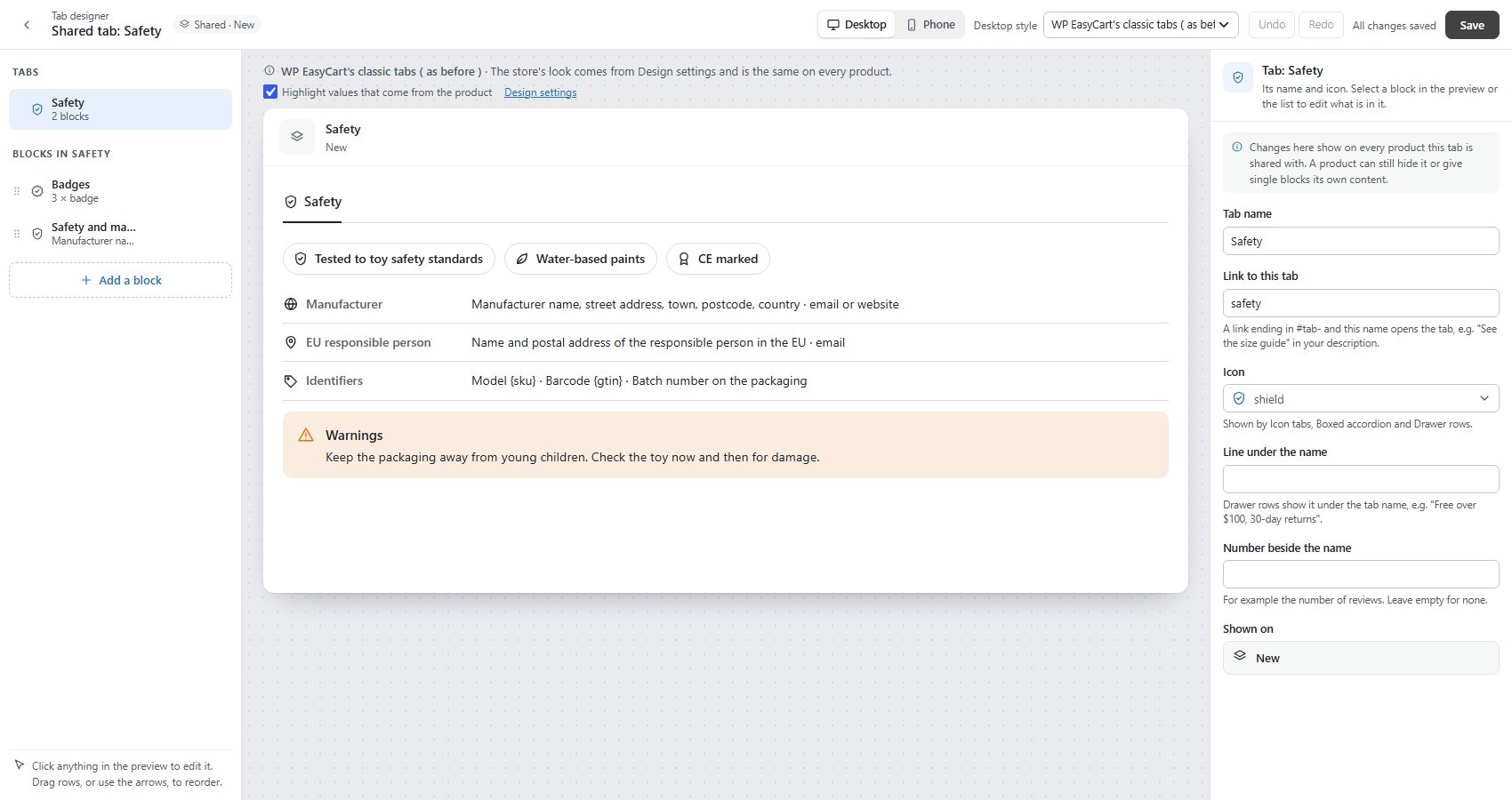Click the leaf icon on Water-based paints badge
This screenshot has width=1512, height=800.
[x=522, y=259]
